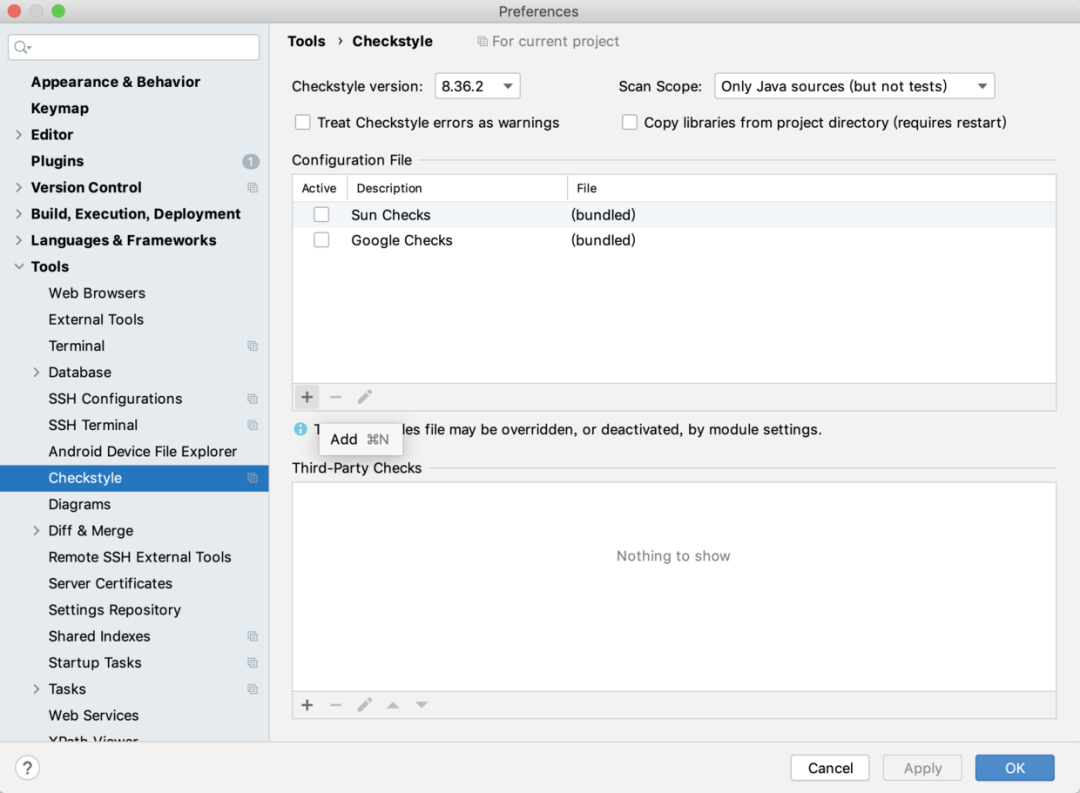
Task: Add a new configuration file with plus icon
Action: pos(307,397)
